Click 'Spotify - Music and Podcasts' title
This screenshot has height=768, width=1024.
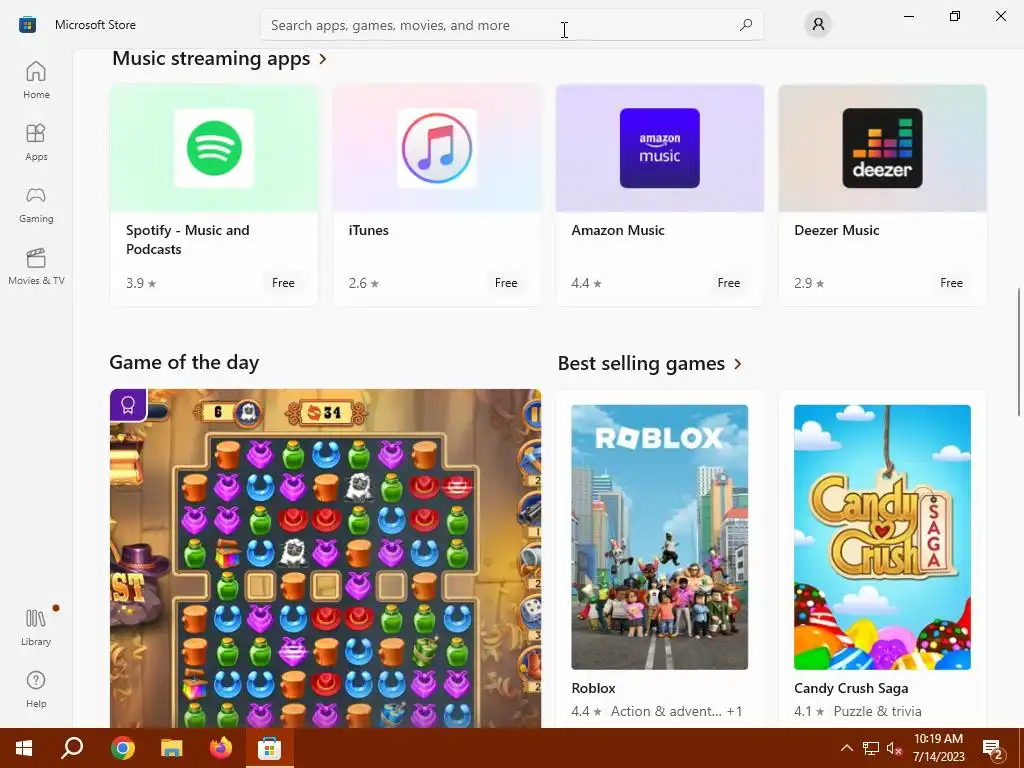click(187, 240)
